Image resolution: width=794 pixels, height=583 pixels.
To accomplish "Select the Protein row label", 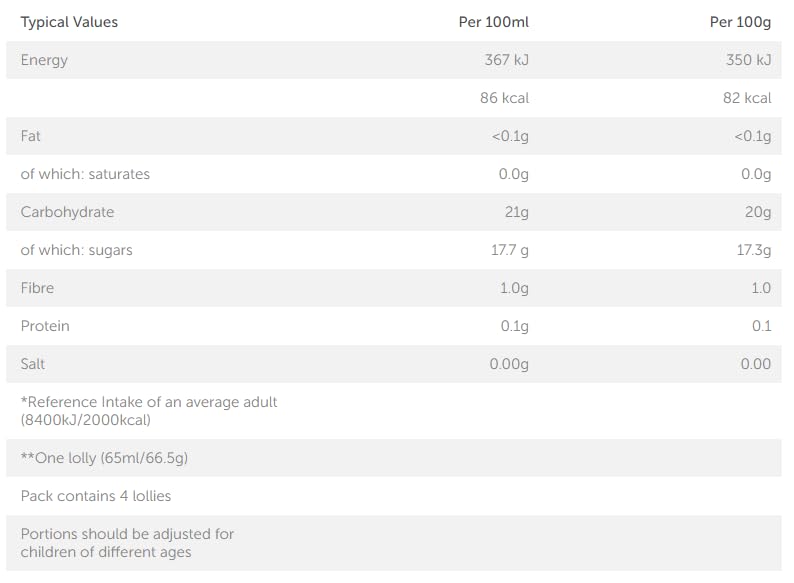I will coord(45,326).
